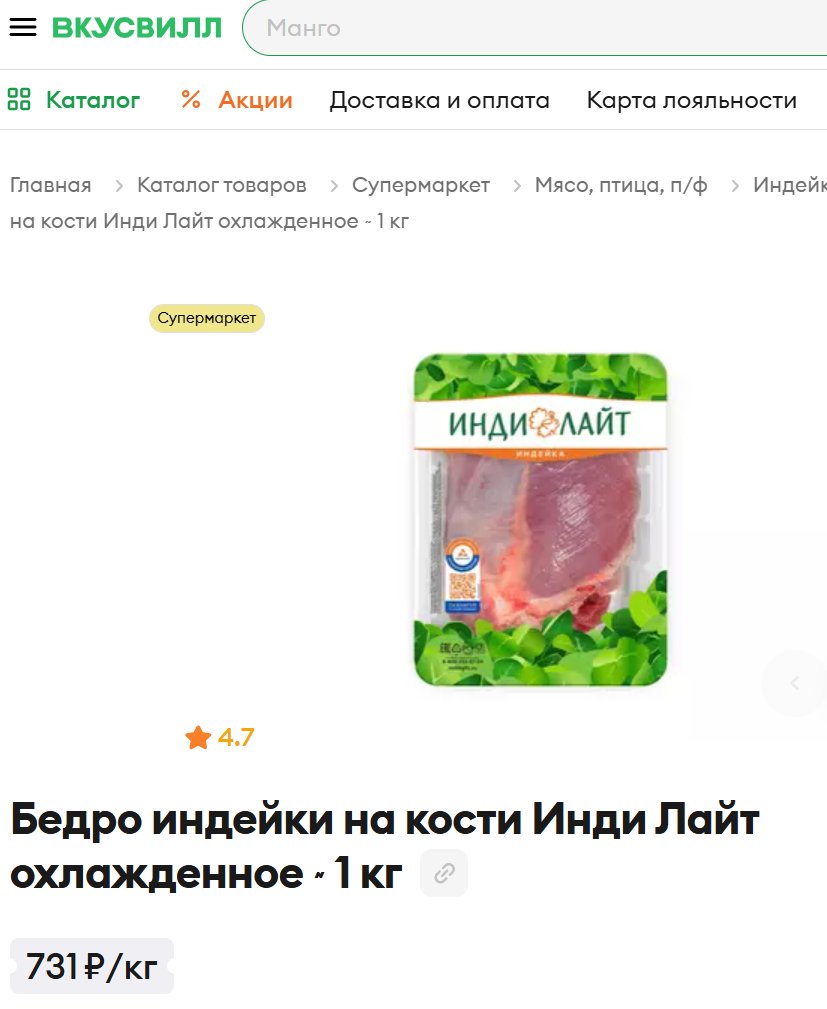The height and width of the screenshot is (1009, 827).
Task: Focus the Манго search field
Action: click(x=535, y=28)
